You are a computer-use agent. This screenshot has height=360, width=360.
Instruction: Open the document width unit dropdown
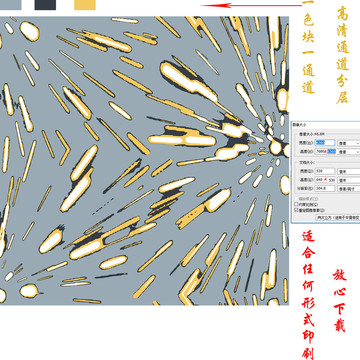pos(349,172)
